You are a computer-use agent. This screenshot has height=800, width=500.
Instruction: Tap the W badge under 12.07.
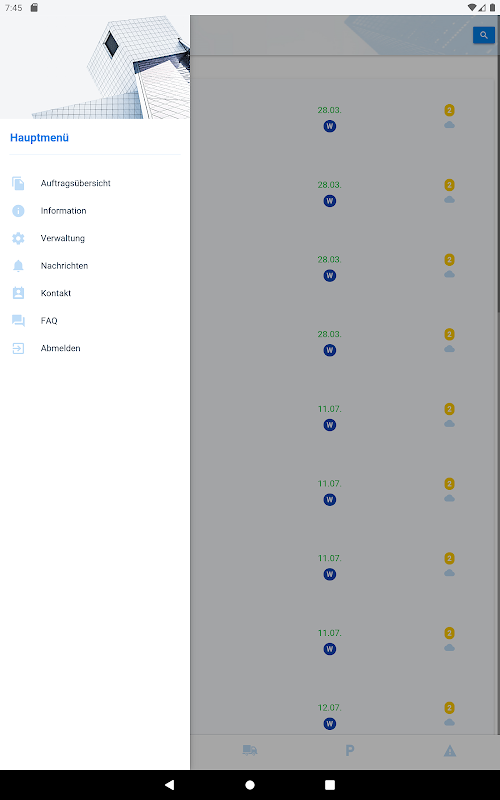pos(330,723)
